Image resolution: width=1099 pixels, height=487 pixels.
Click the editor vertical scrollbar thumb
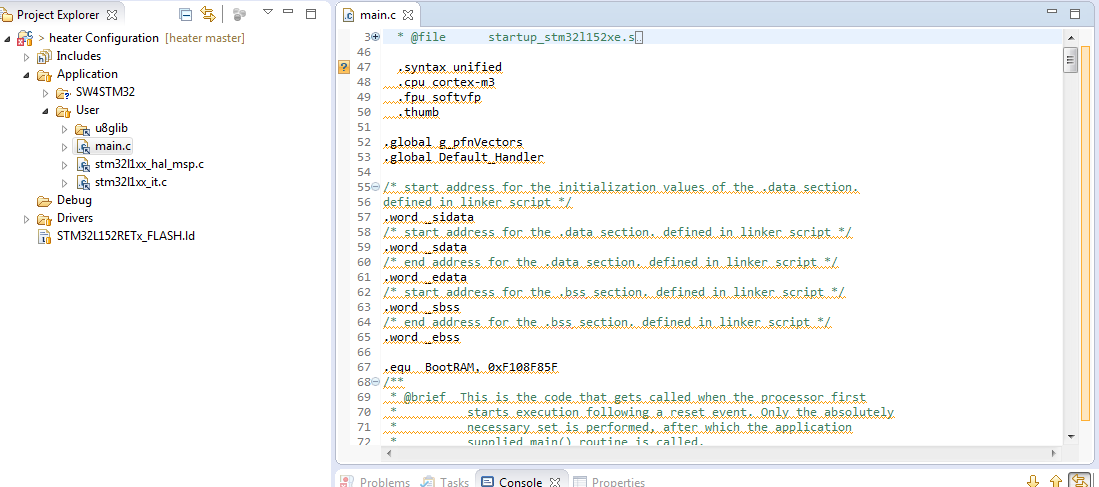tap(1069, 60)
